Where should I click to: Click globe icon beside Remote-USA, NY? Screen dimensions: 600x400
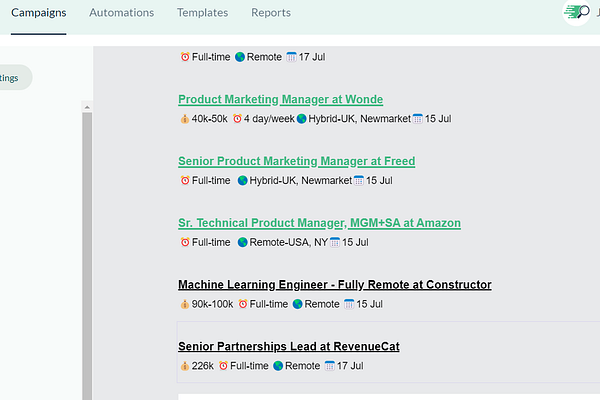242,242
